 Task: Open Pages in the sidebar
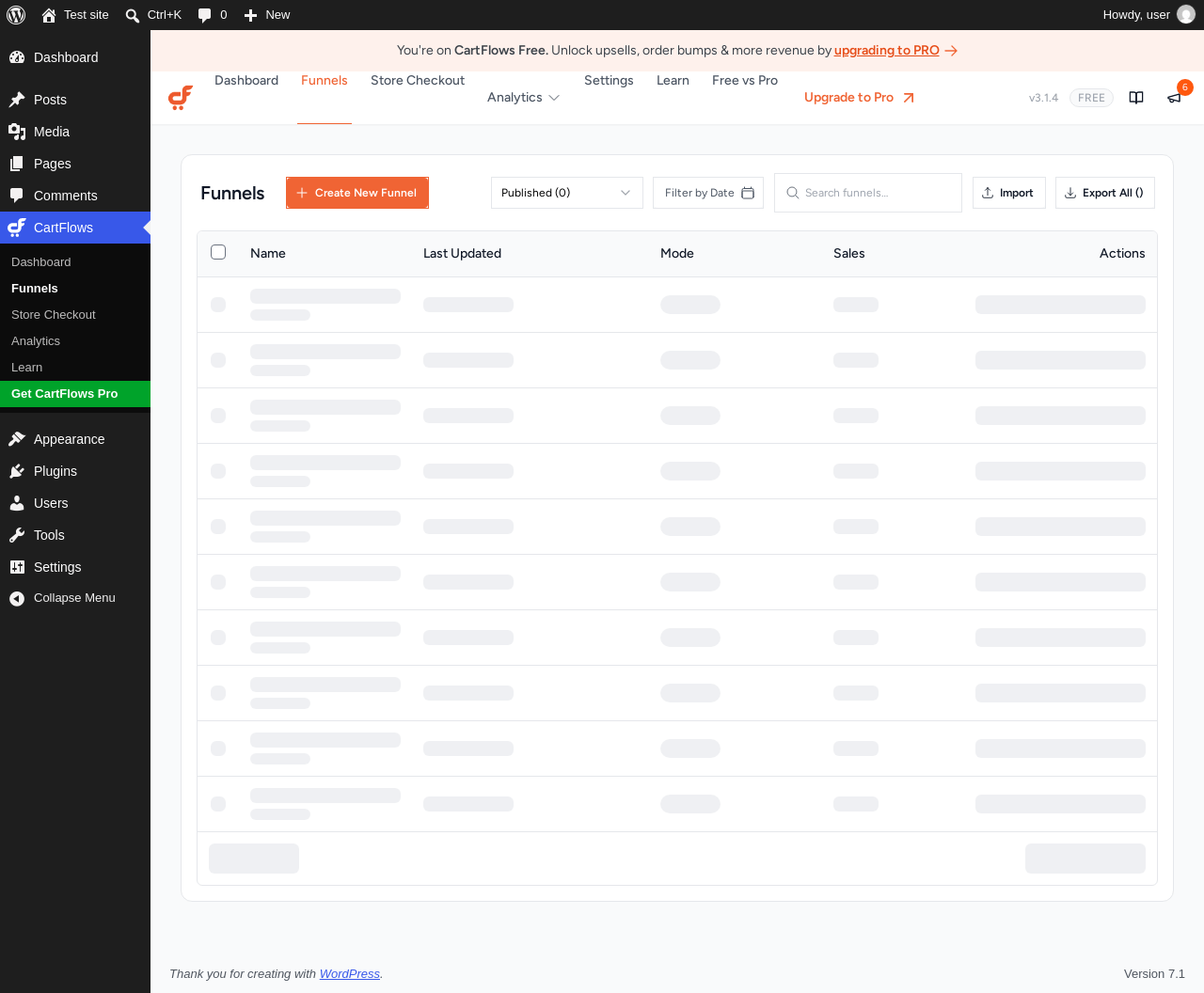click(x=75, y=164)
